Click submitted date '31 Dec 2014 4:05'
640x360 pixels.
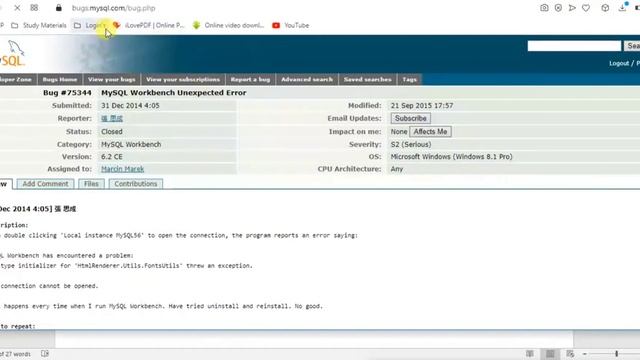click(x=130, y=105)
